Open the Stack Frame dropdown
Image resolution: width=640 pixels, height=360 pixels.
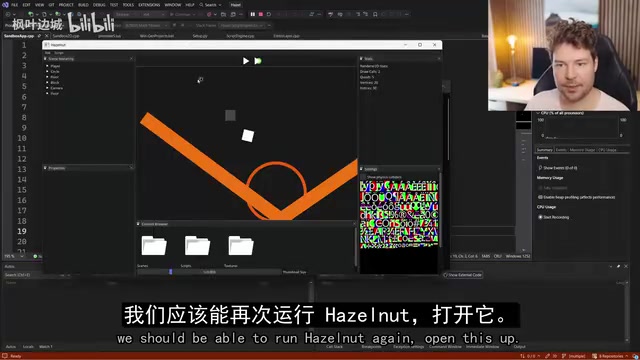pyautogui.click(x=242, y=25)
